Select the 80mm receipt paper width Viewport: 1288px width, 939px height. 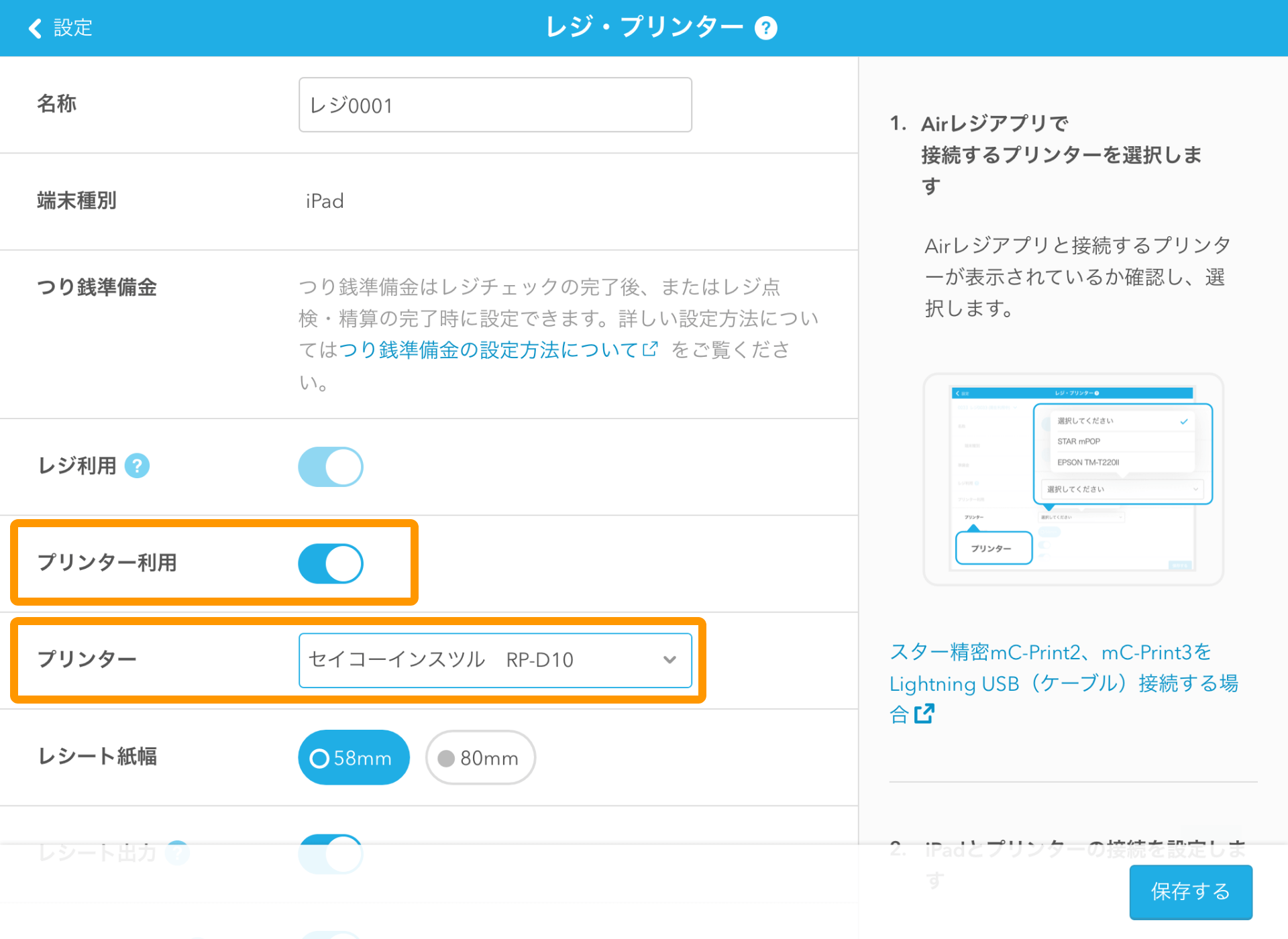click(x=480, y=757)
